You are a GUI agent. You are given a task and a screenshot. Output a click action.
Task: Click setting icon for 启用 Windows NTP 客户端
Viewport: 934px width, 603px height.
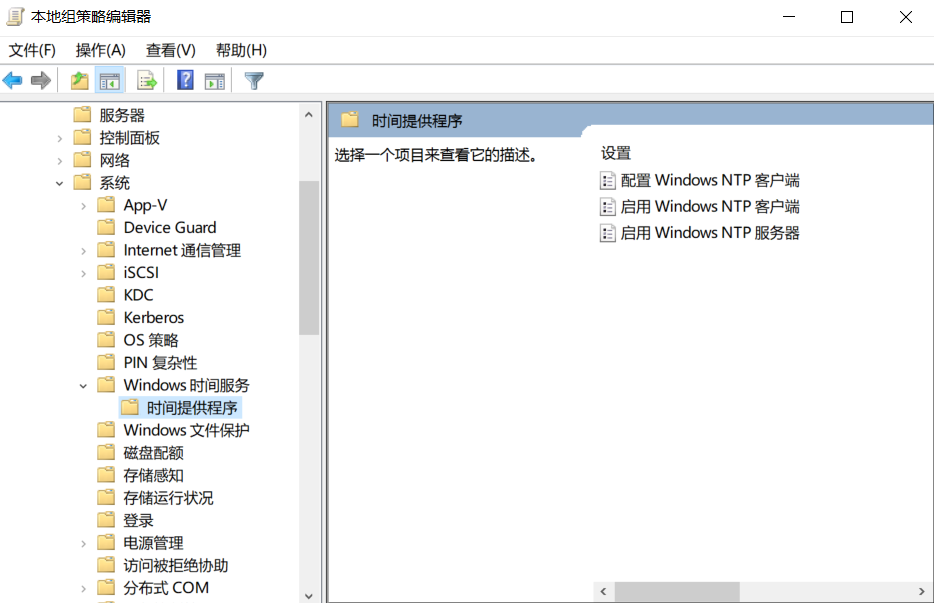(x=608, y=207)
